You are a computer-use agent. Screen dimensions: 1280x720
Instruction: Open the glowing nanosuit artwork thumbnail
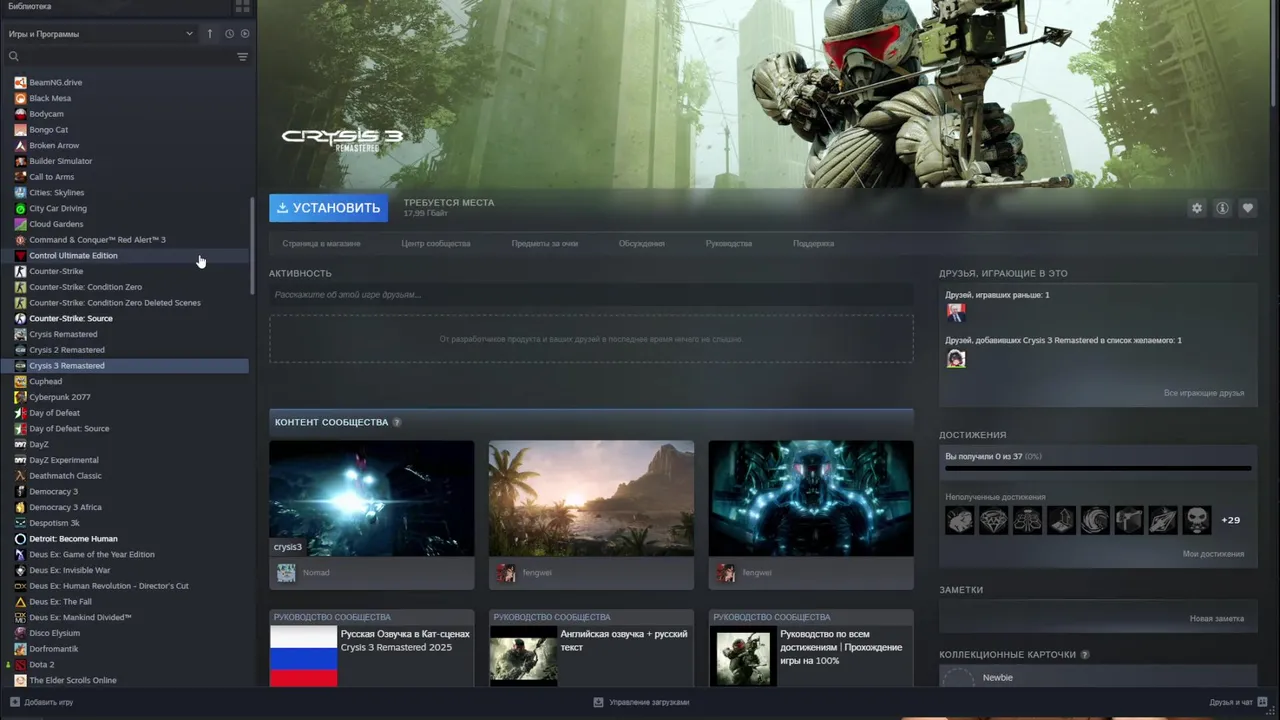point(811,498)
